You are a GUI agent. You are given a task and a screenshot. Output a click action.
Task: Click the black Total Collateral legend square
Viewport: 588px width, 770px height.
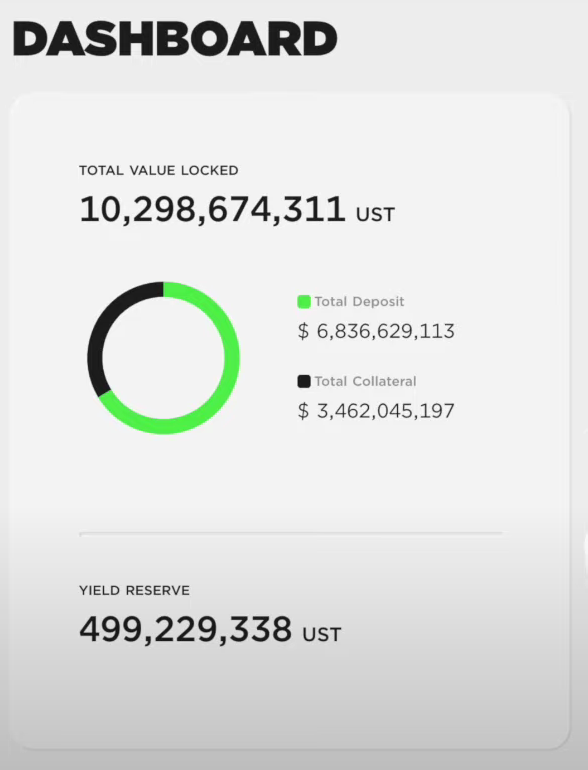coord(304,381)
